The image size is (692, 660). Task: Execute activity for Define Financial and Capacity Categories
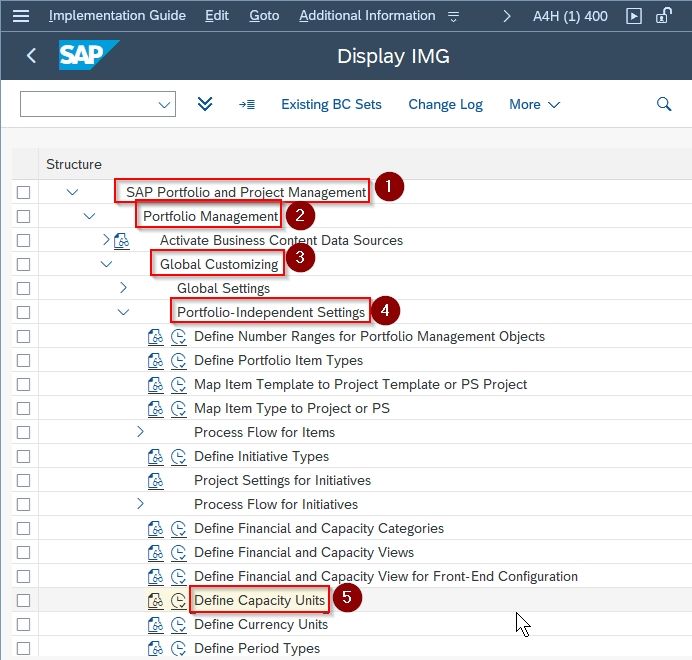[x=178, y=528]
